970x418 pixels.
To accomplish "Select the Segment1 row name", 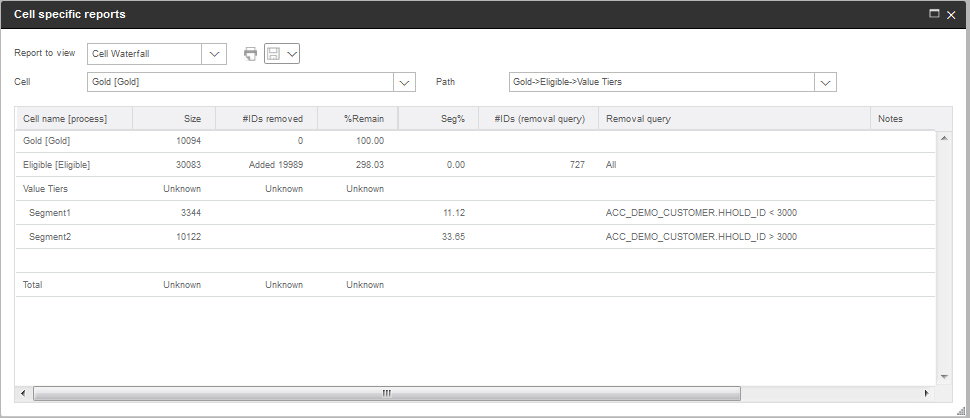I will pyautogui.click(x=50, y=213).
